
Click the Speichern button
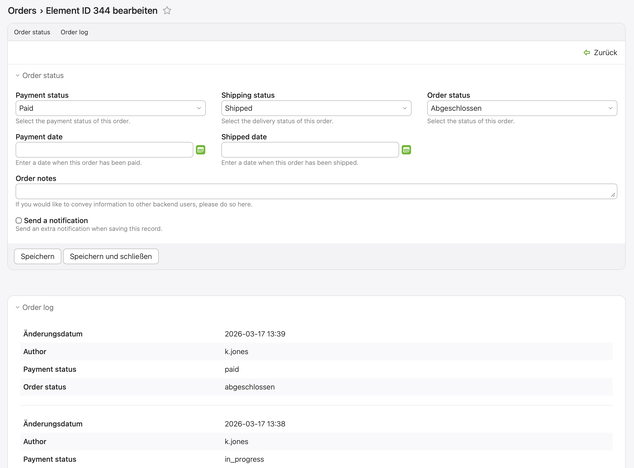[x=37, y=257]
